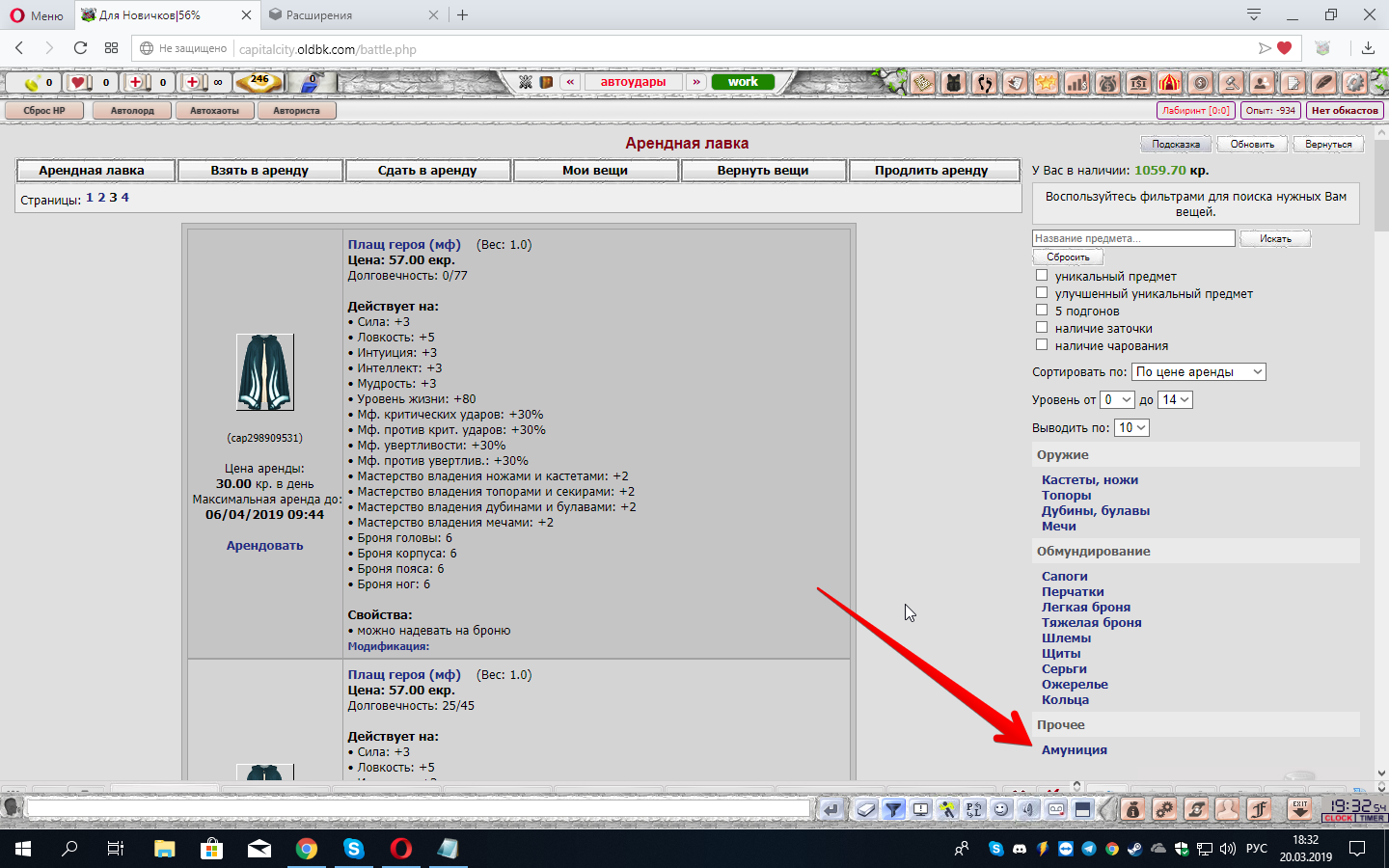This screenshot has height=868, width=1389.
Task: Click the funnel filter icon in chat bar
Action: click(x=893, y=809)
